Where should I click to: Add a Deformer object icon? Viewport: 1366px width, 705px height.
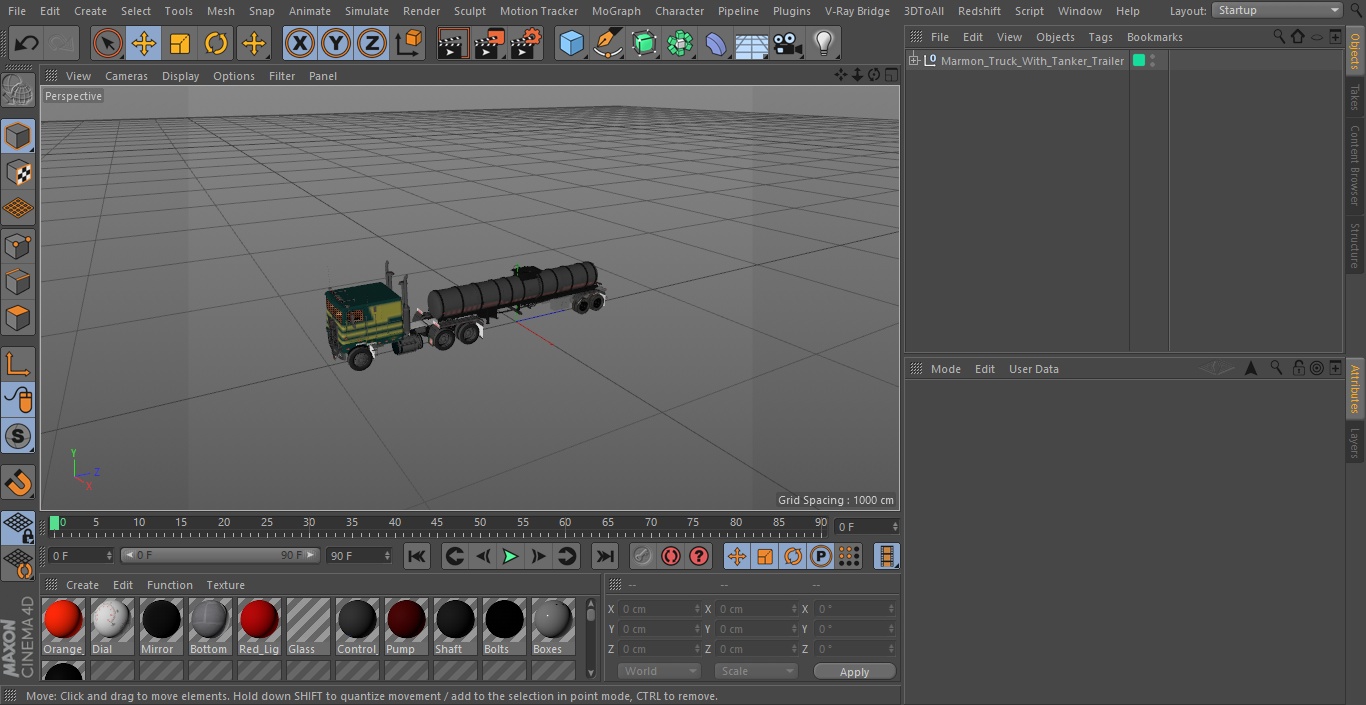(716, 43)
